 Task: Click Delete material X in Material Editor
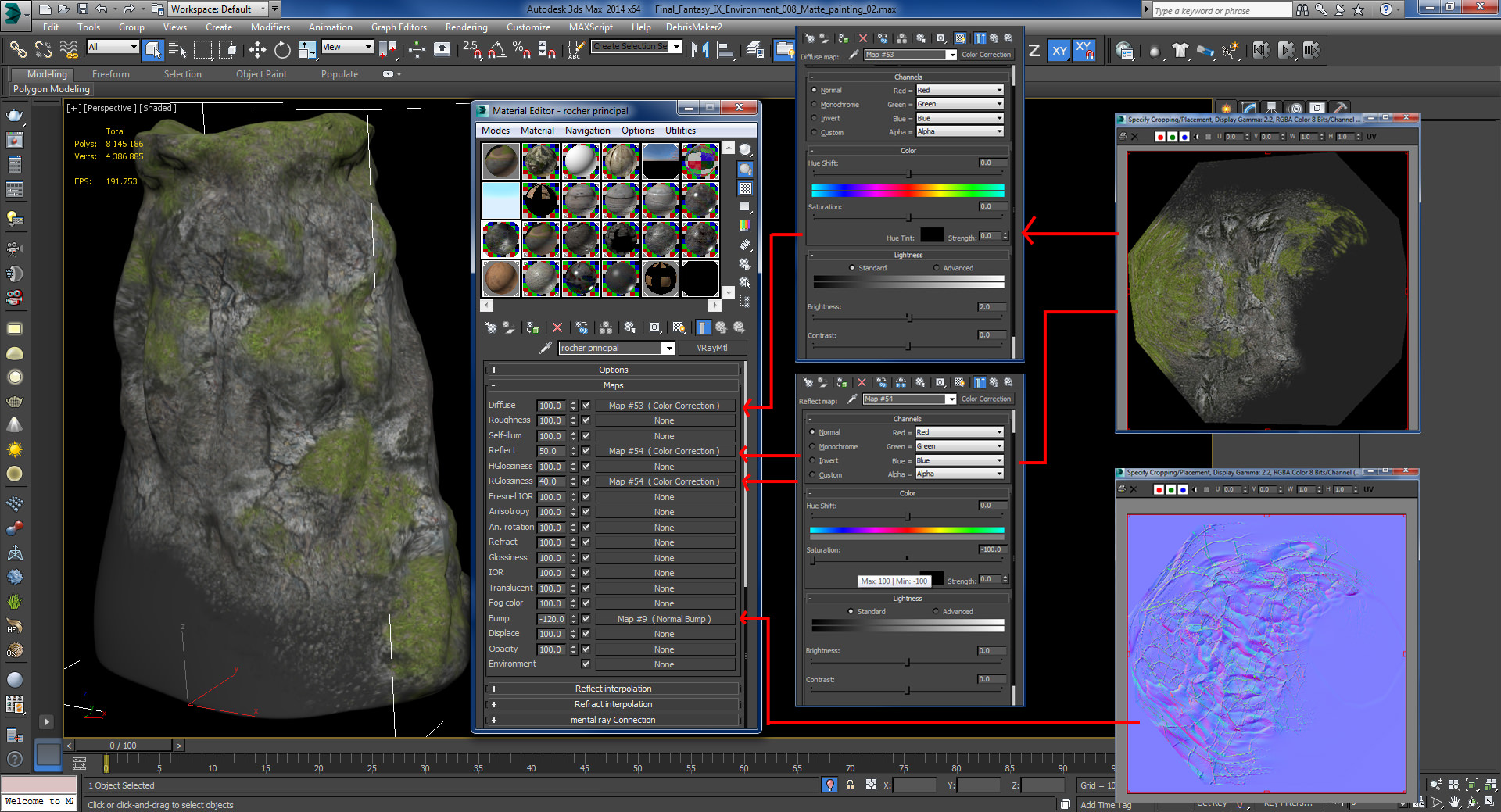[557, 327]
